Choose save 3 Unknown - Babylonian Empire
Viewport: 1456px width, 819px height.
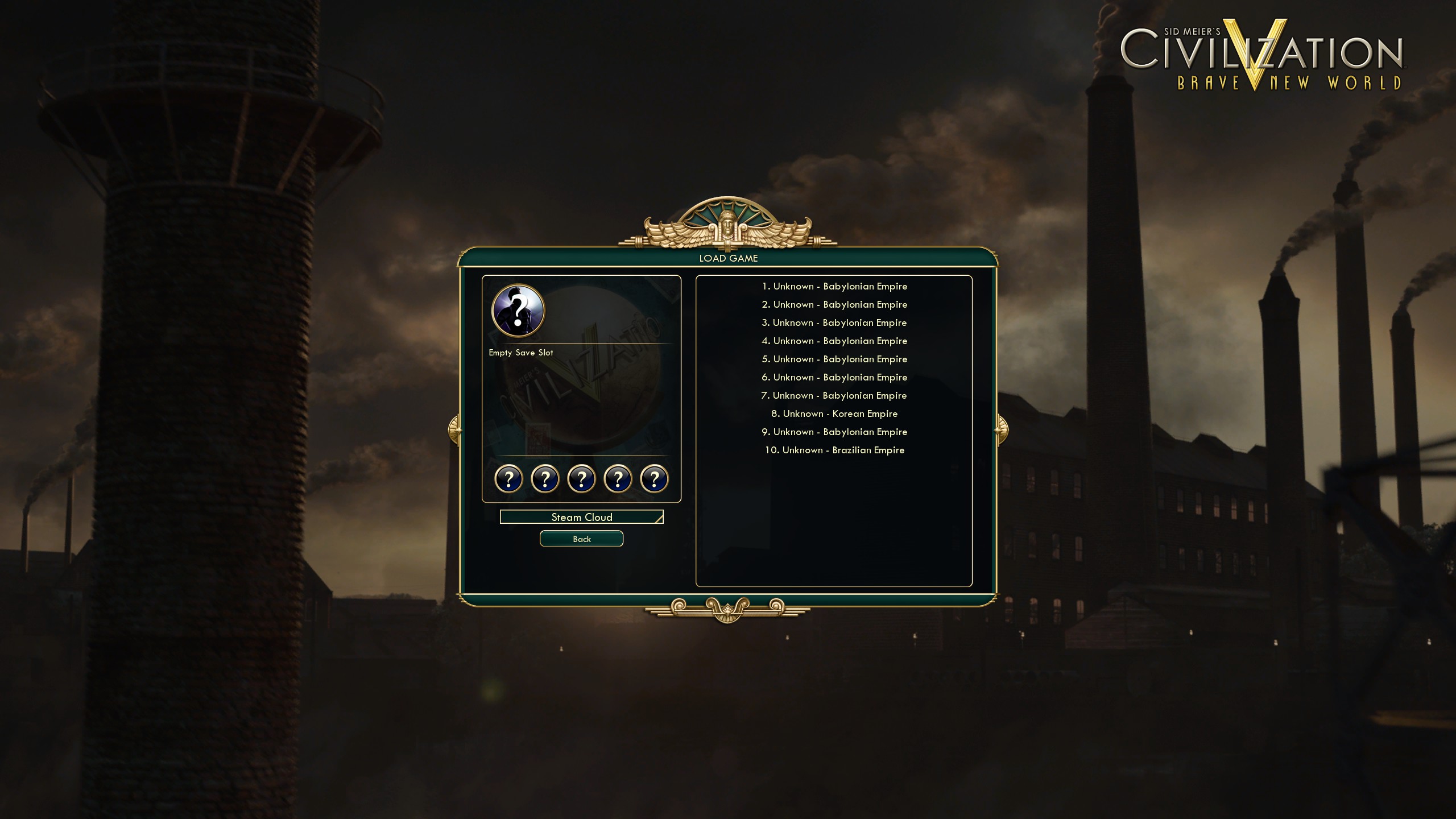834,323
